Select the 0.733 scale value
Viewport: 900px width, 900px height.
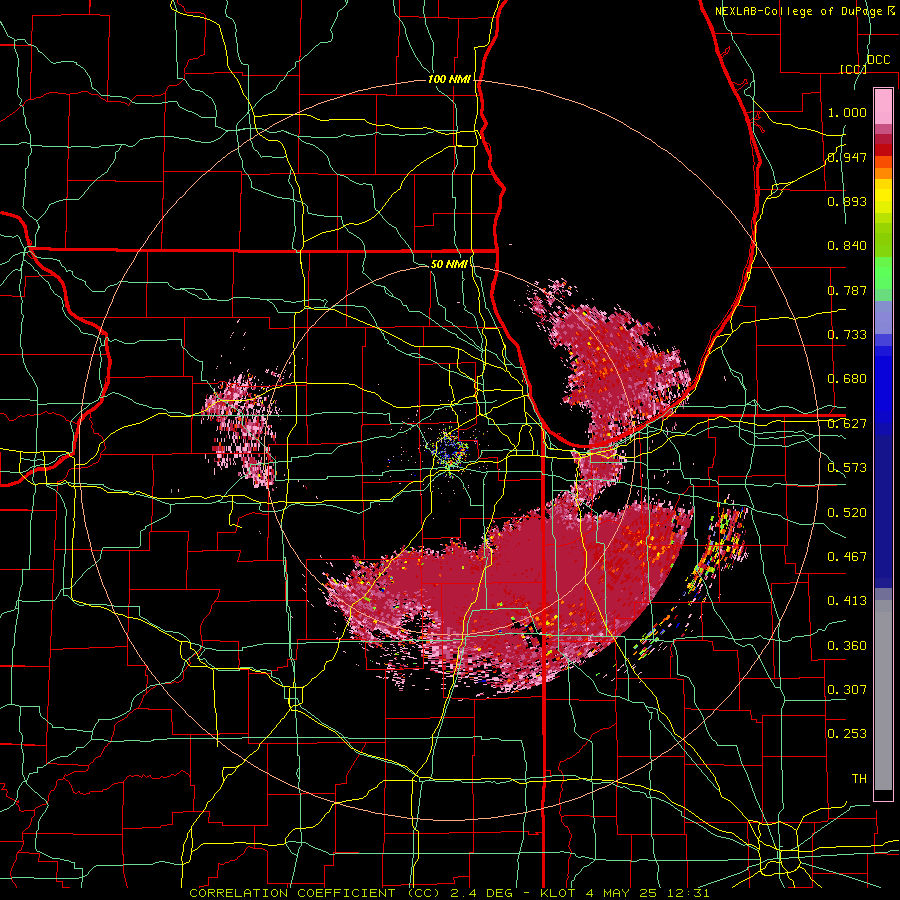847,335
